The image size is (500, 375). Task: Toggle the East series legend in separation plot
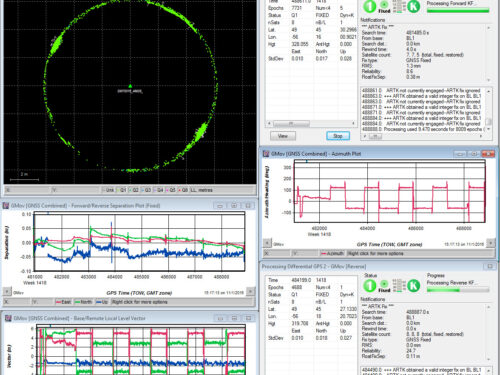(x=64, y=302)
